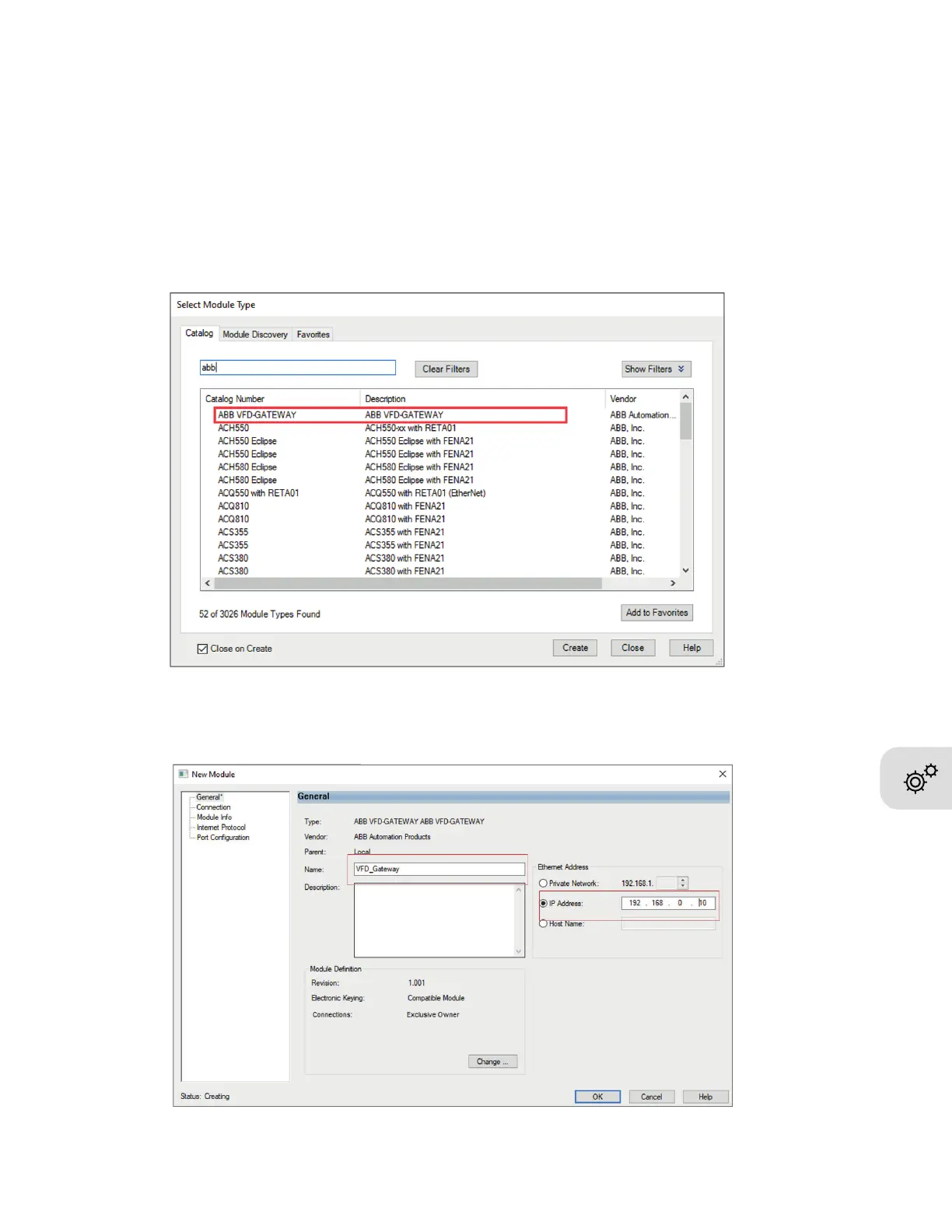Click the module search field containing abb

click(298, 368)
